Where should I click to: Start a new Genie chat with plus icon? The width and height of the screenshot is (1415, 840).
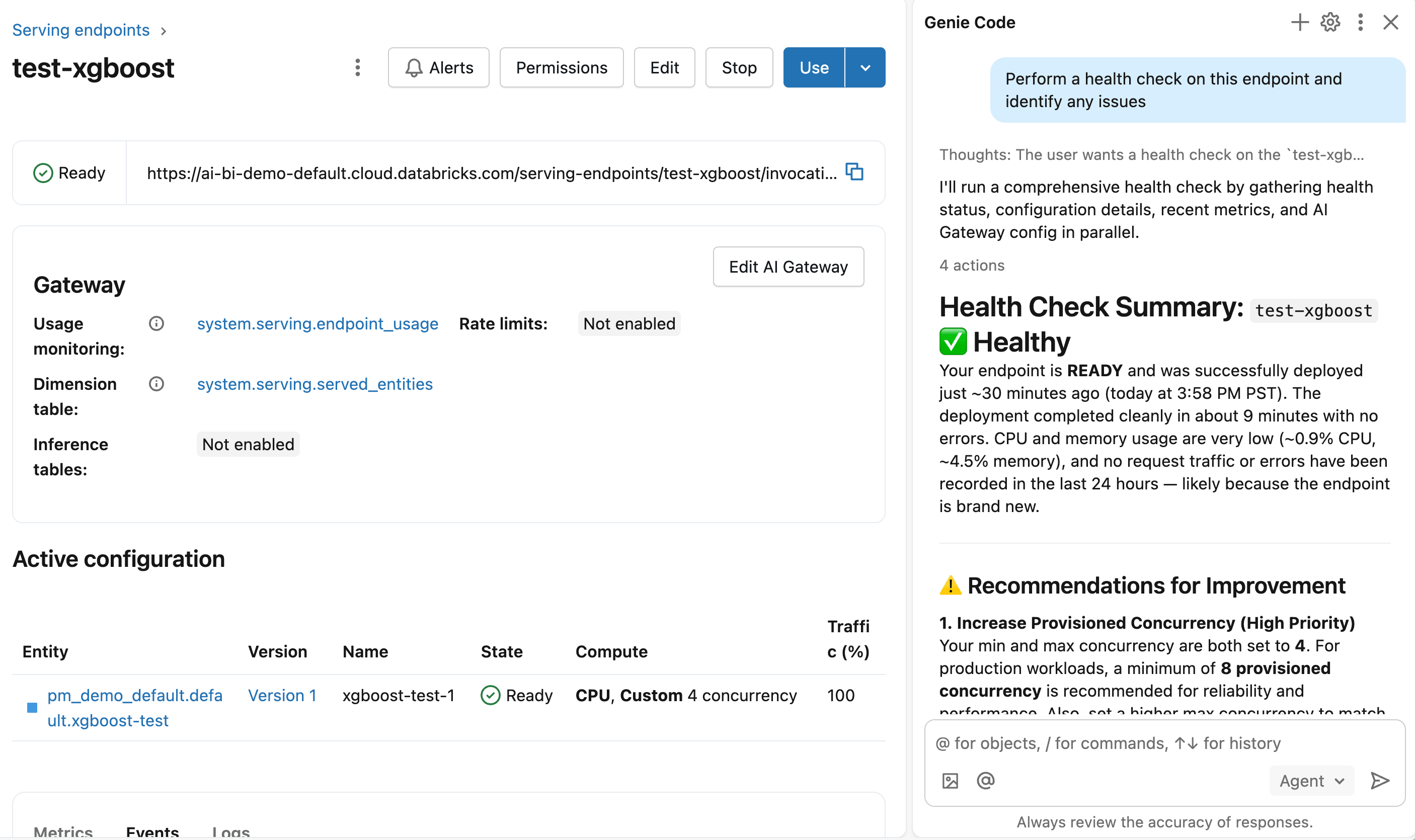coord(1299,22)
